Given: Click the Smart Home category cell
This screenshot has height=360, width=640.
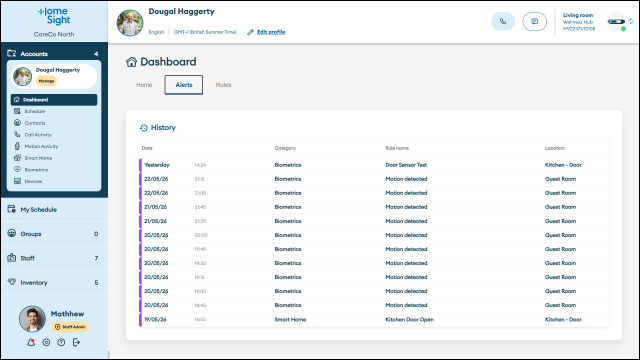Looking at the screenshot, I should click(x=290, y=320).
